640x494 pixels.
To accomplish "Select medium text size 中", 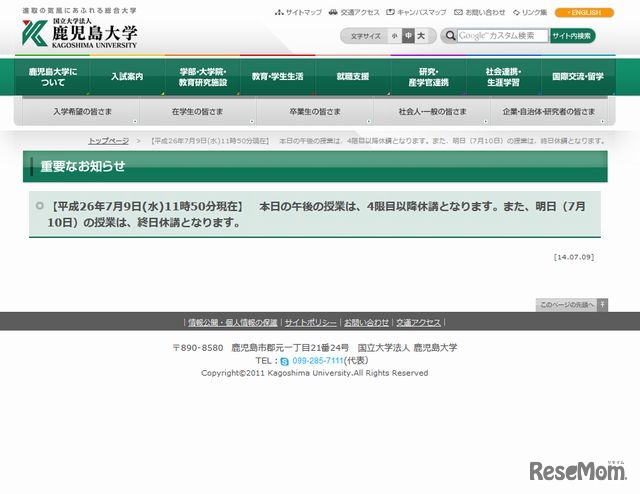I will click(408, 36).
